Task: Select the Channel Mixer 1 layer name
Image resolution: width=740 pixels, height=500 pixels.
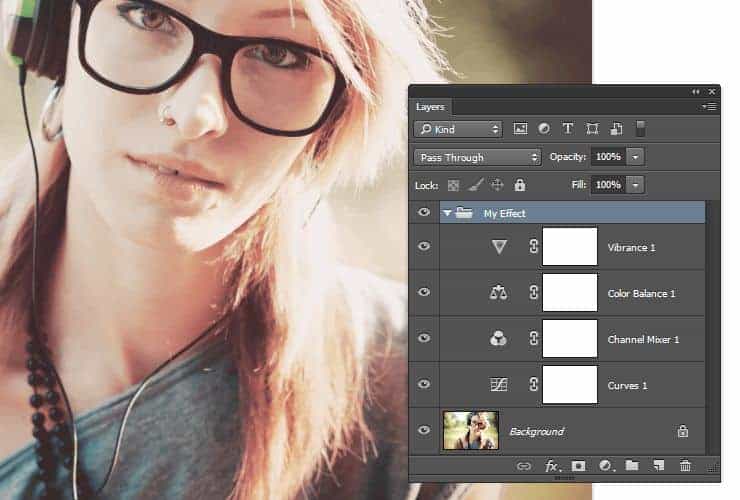Action: click(643, 339)
